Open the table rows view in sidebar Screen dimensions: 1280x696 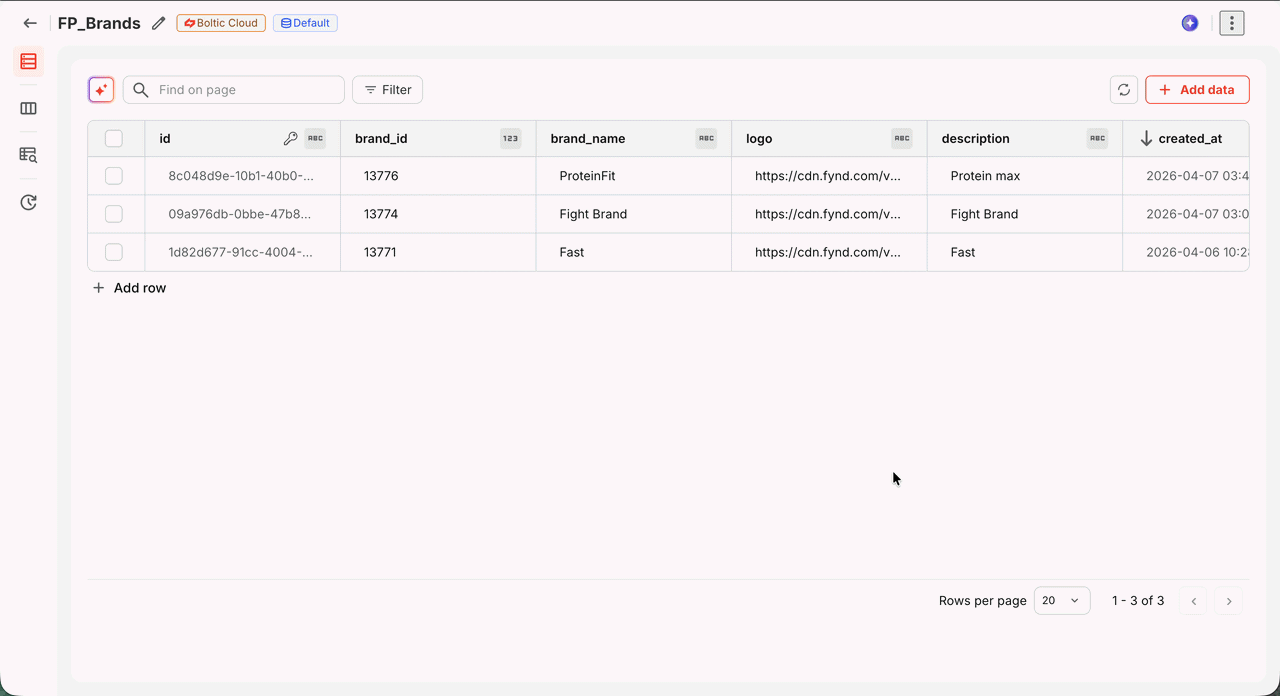tap(28, 62)
